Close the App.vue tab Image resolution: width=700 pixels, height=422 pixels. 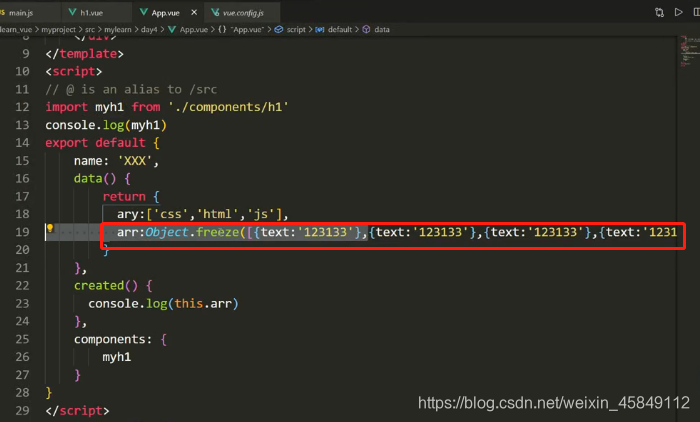[x=194, y=13]
